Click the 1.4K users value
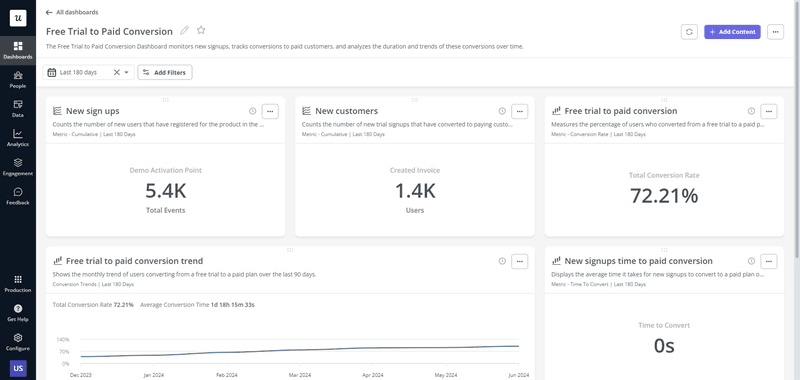800x380 pixels. coord(415,191)
